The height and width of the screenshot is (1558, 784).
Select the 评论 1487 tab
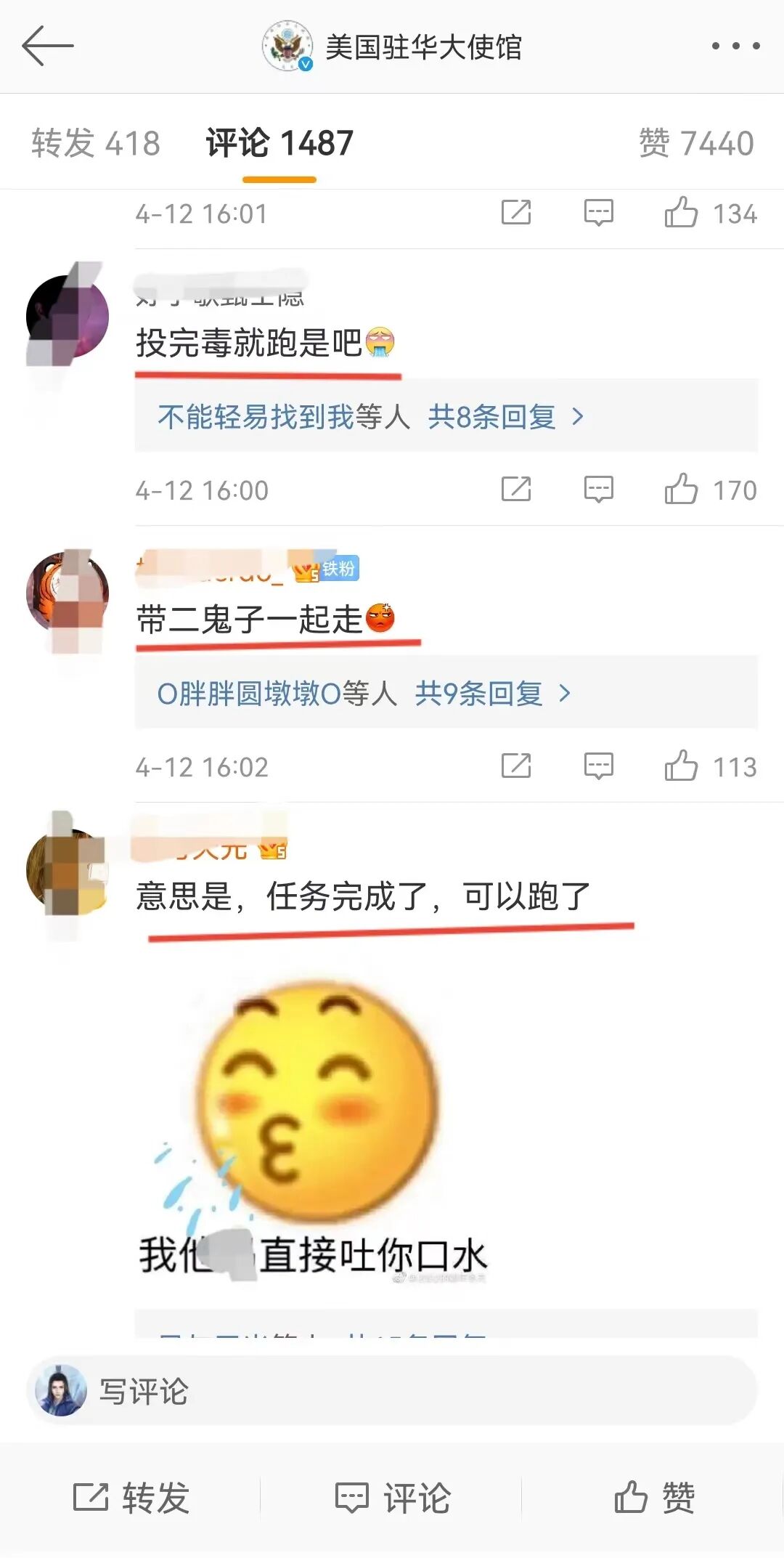point(279,143)
